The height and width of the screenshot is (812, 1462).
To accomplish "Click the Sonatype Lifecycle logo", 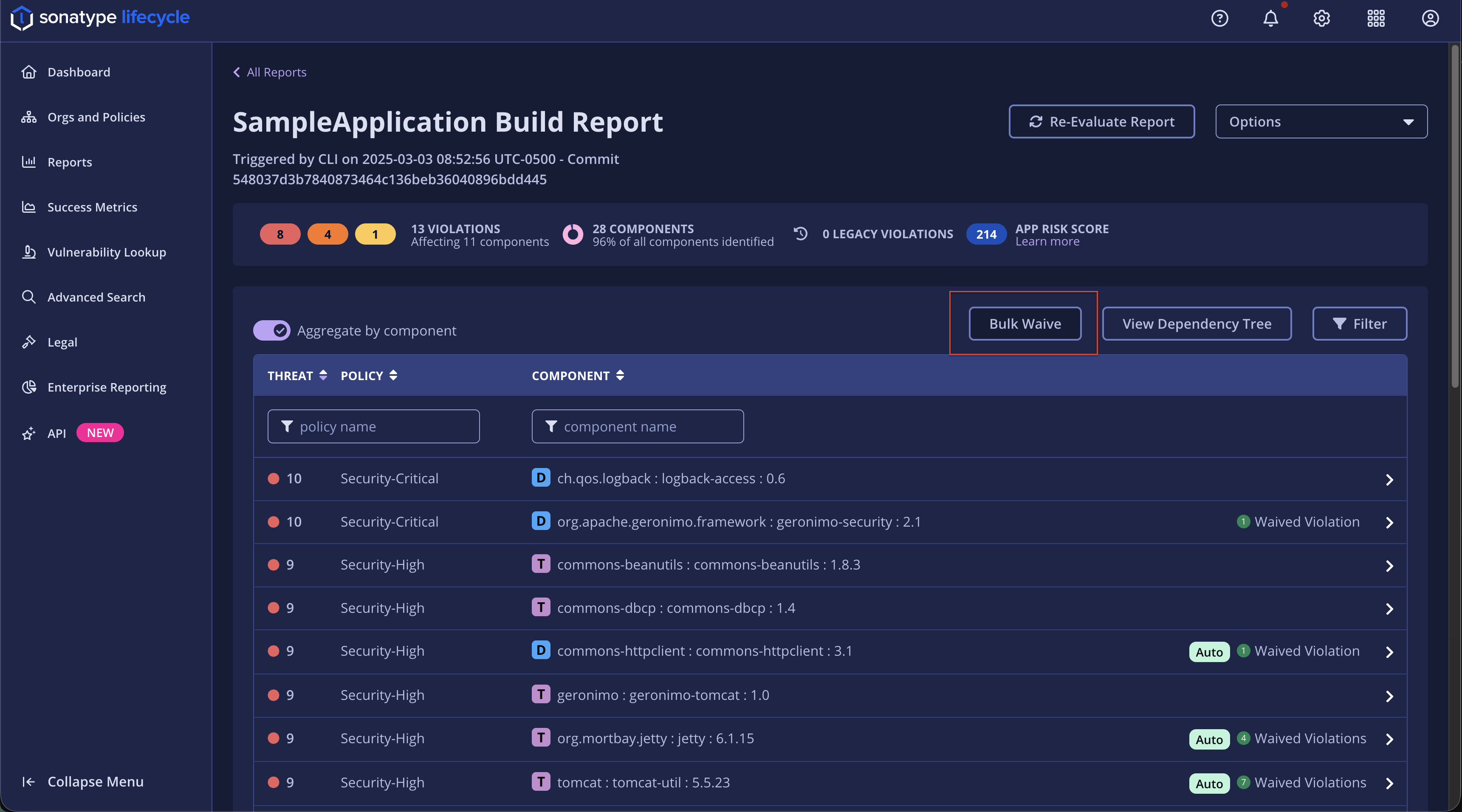I will [100, 17].
